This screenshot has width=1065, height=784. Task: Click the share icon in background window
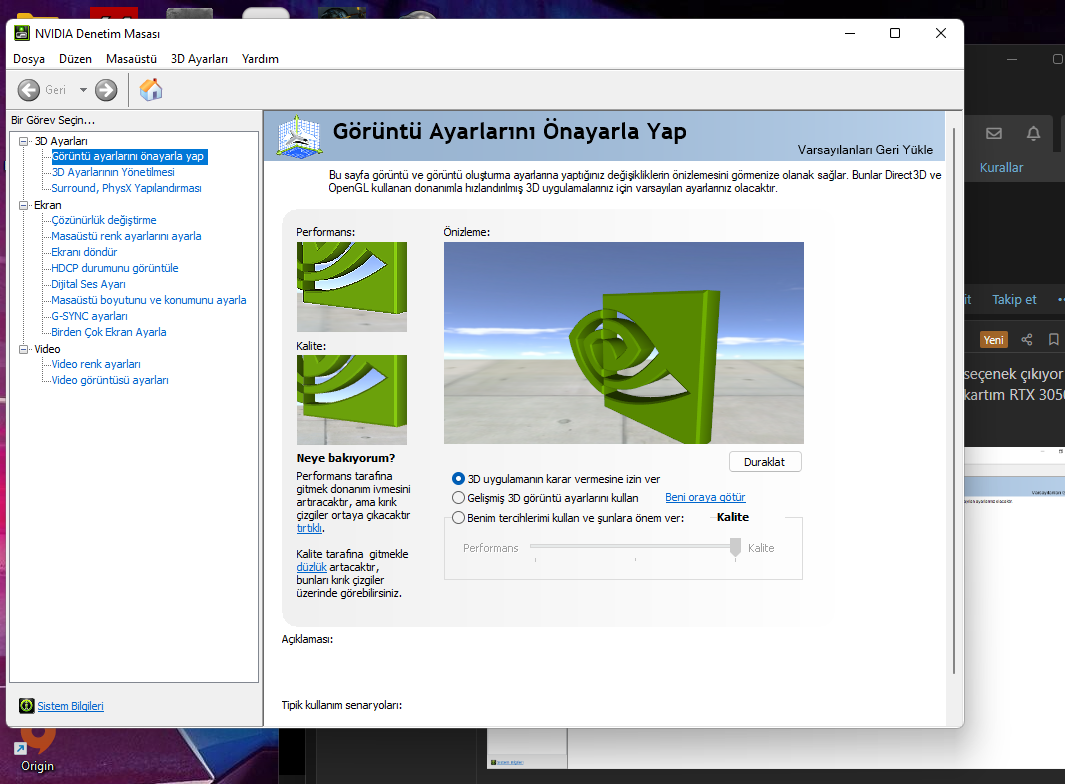point(1027,340)
